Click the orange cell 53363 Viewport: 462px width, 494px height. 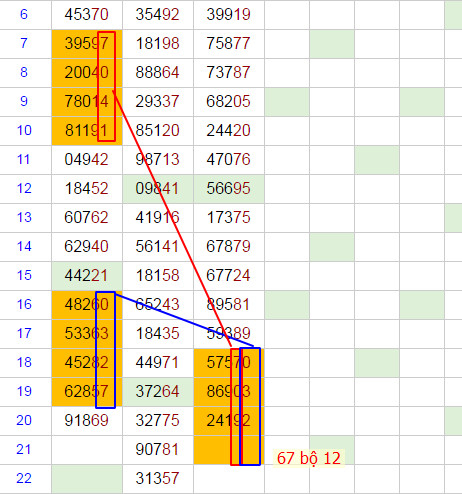[87, 334]
